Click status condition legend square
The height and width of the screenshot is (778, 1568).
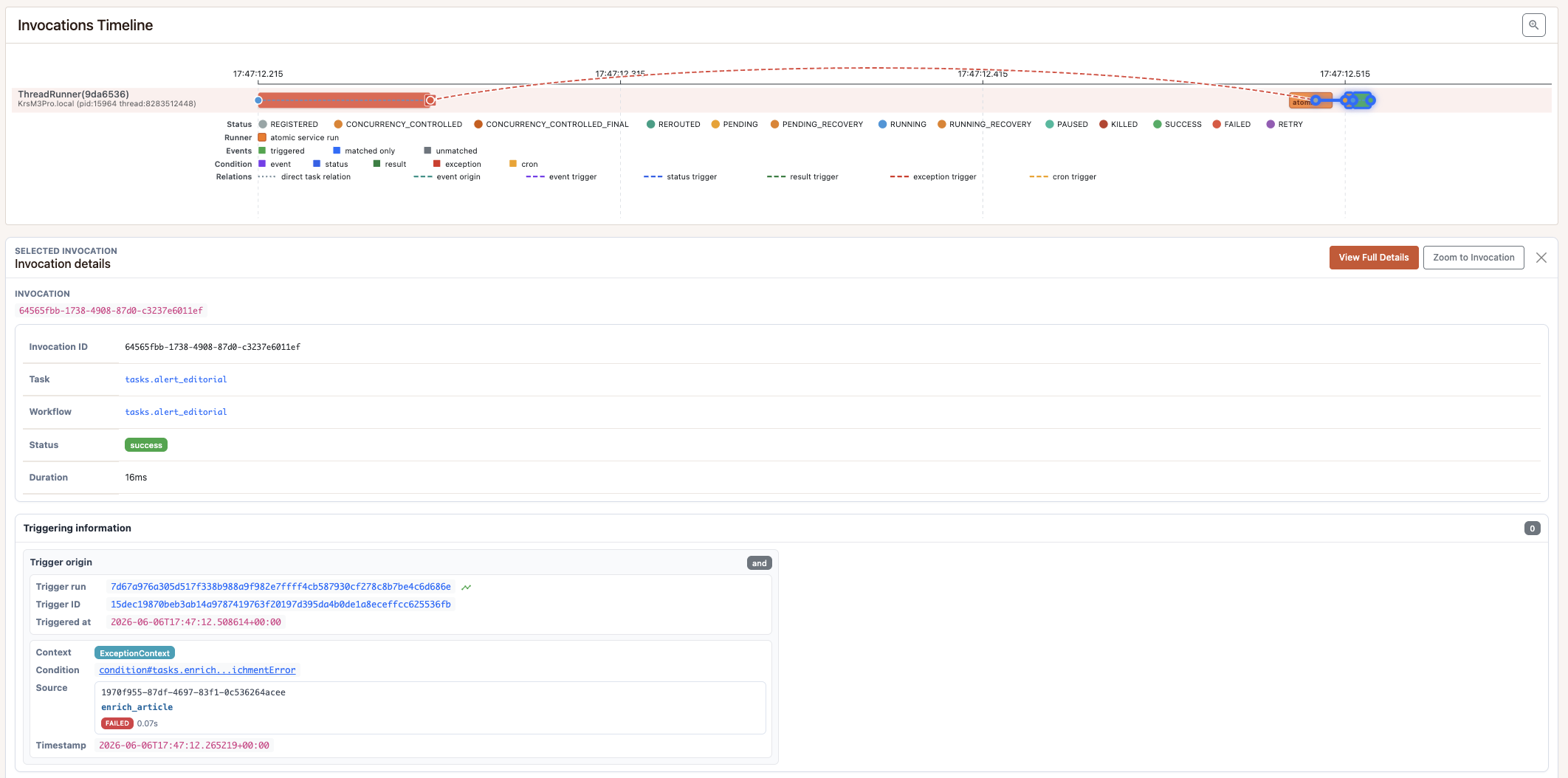coord(317,164)
